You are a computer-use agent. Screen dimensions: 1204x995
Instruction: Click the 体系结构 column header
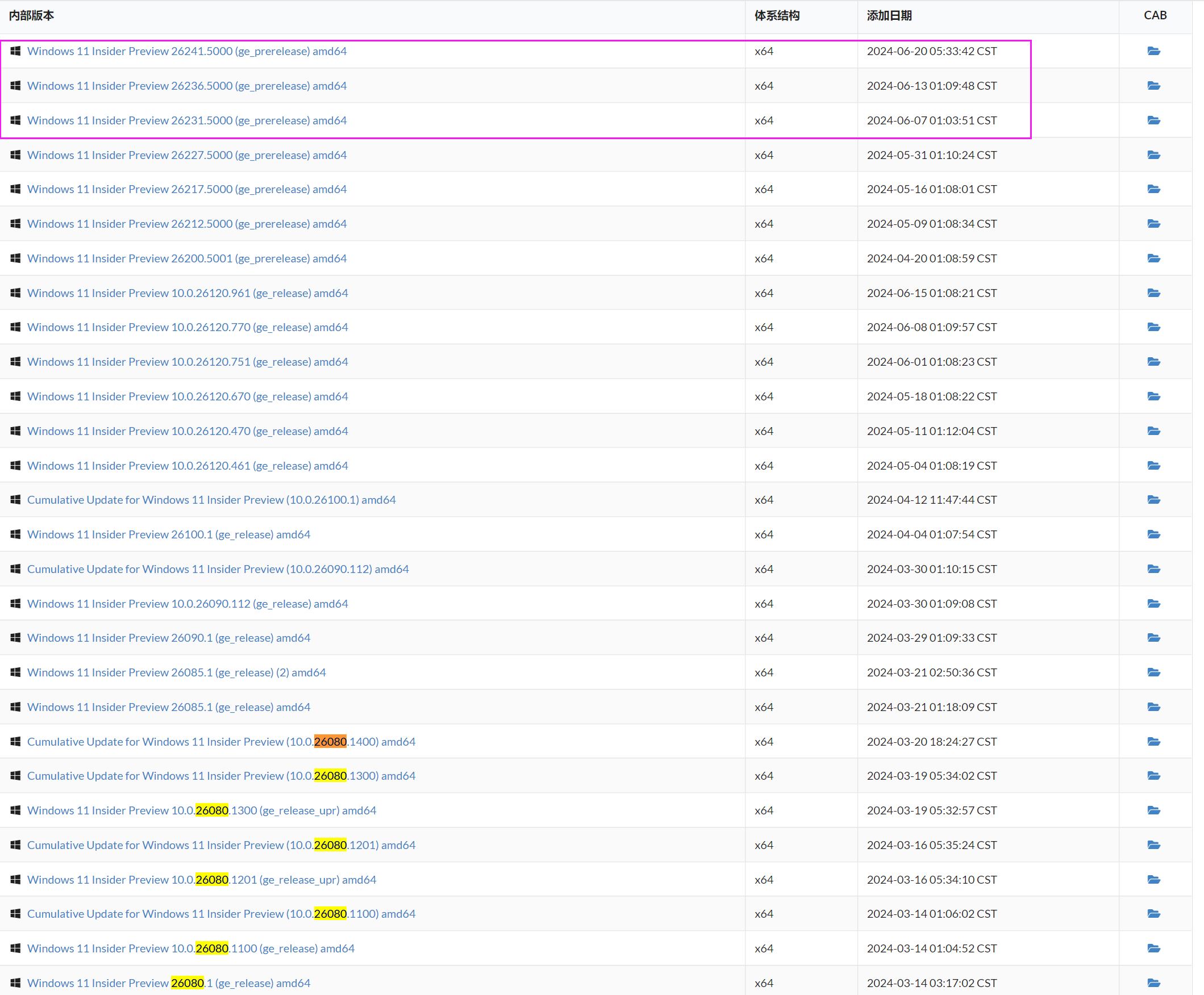pyautogui.click(x=776, y=15)
